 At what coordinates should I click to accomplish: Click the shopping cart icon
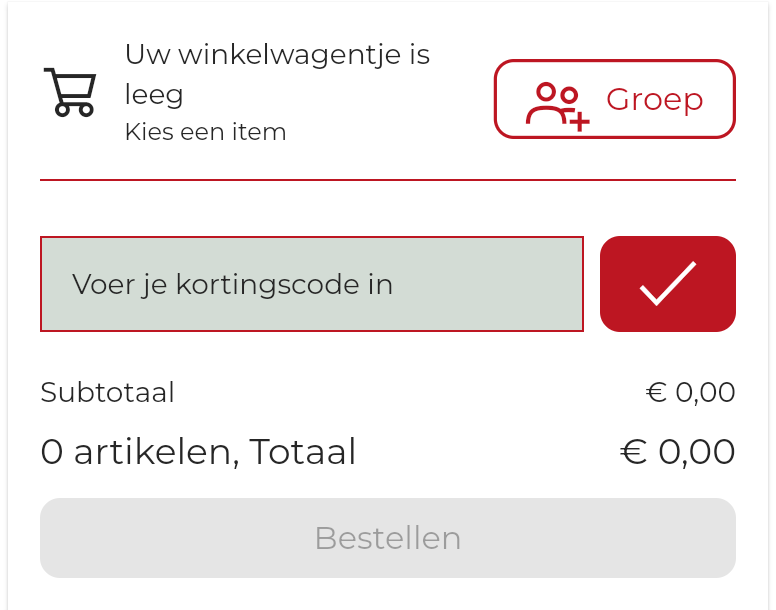tap(70, 92)
